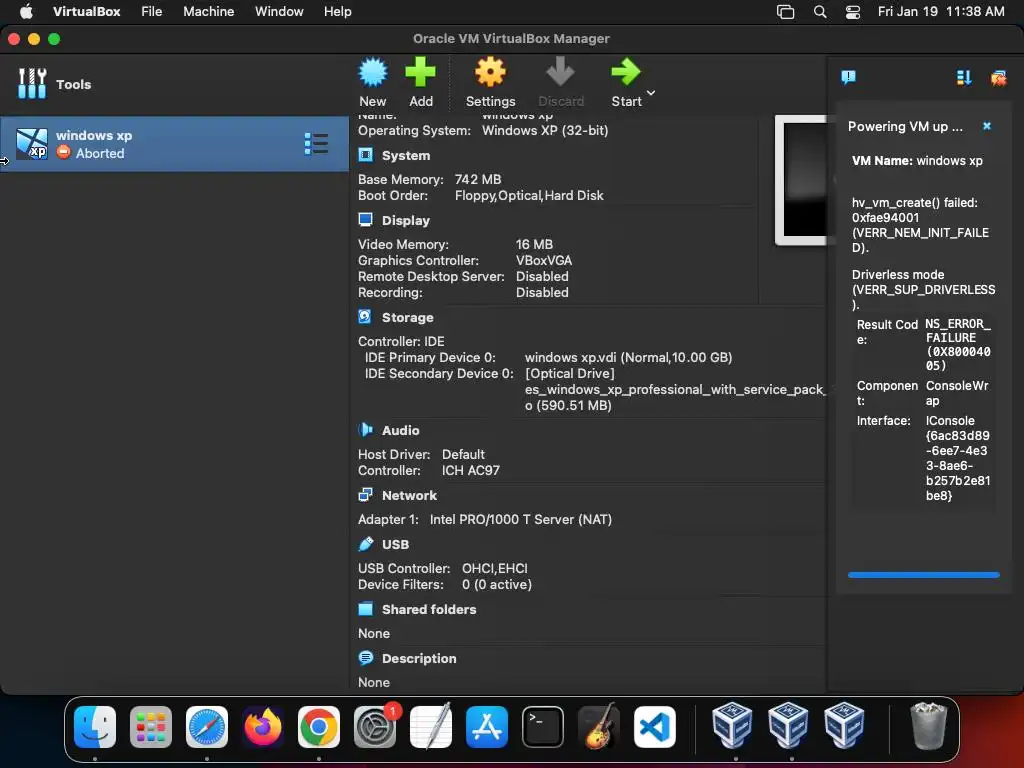Viewport: 1024px width, 768px height.
Task: Open the Machine menu
Action: click(208, 12)
